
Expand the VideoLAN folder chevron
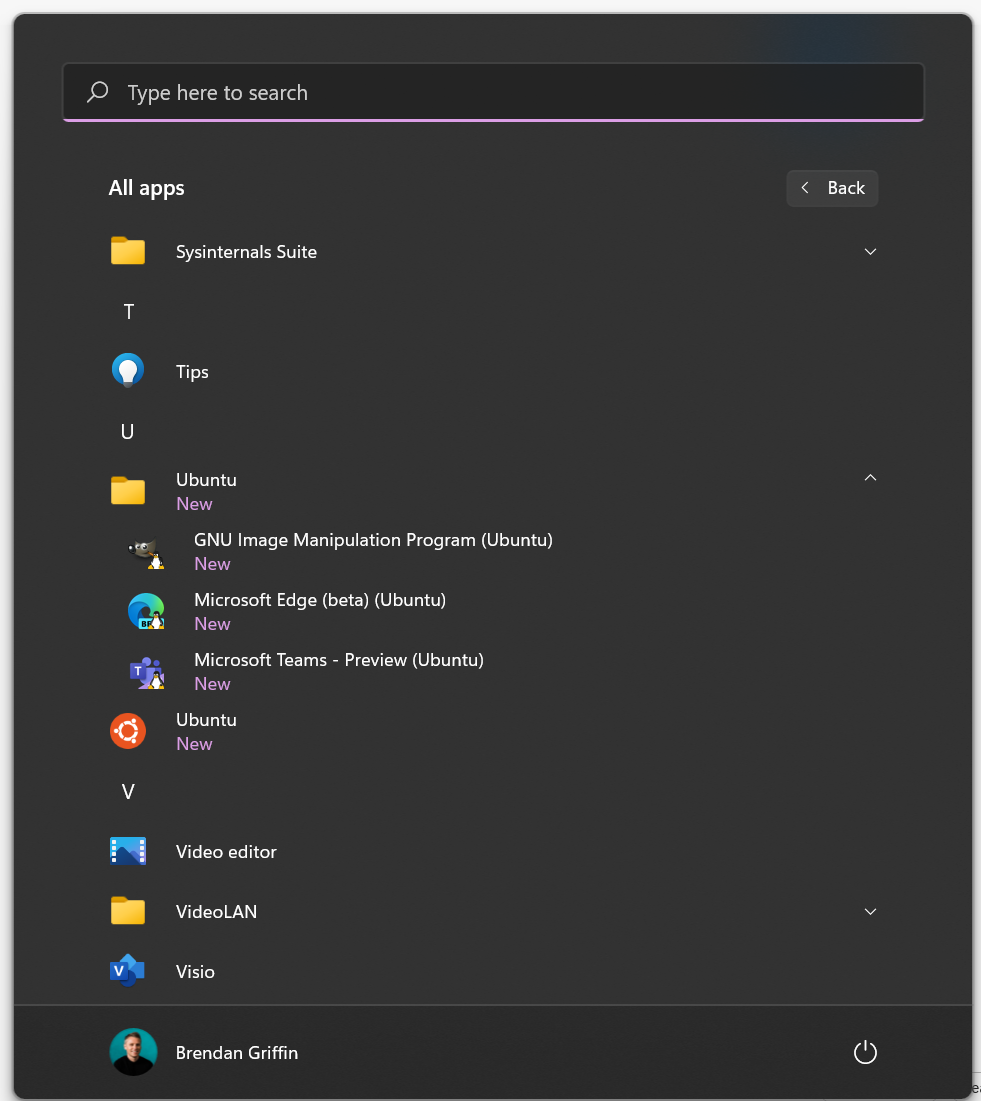(870, 912)
